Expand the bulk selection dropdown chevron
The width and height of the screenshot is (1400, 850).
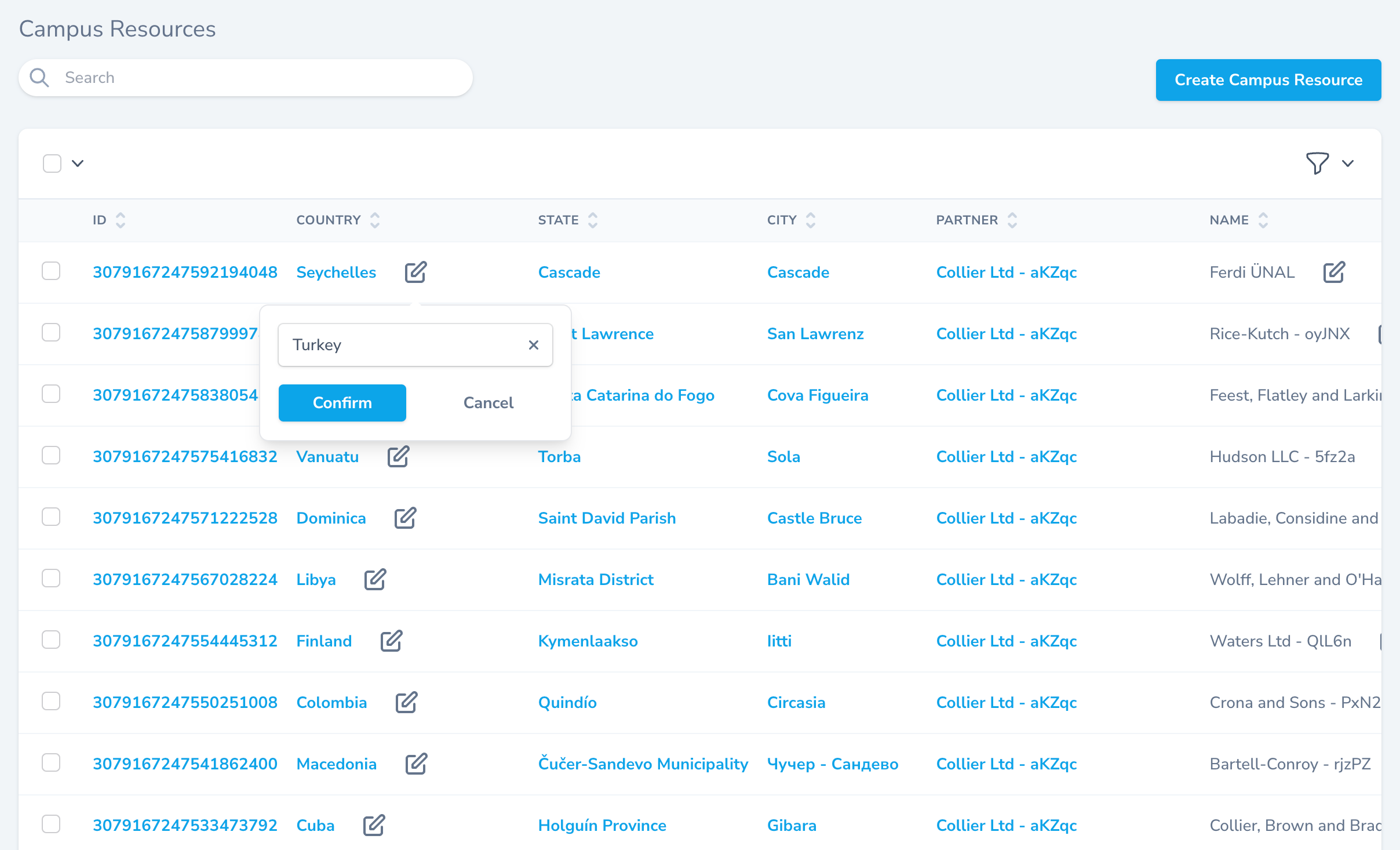coord(78,164)
